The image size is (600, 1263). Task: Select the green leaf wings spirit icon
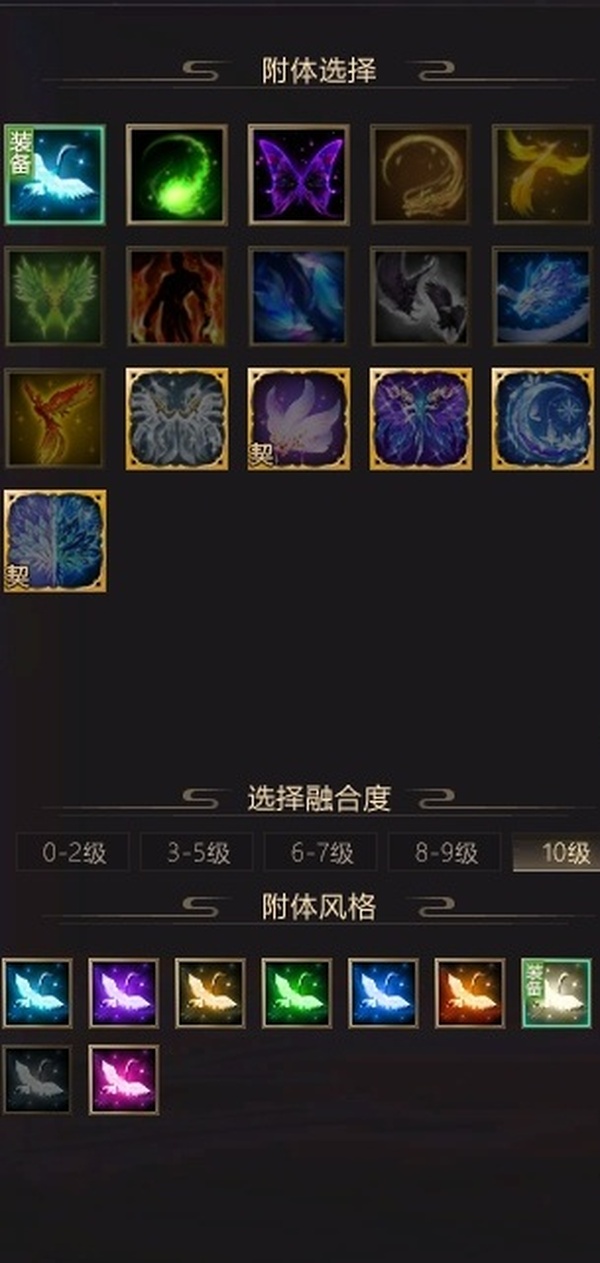click(55, 297)
